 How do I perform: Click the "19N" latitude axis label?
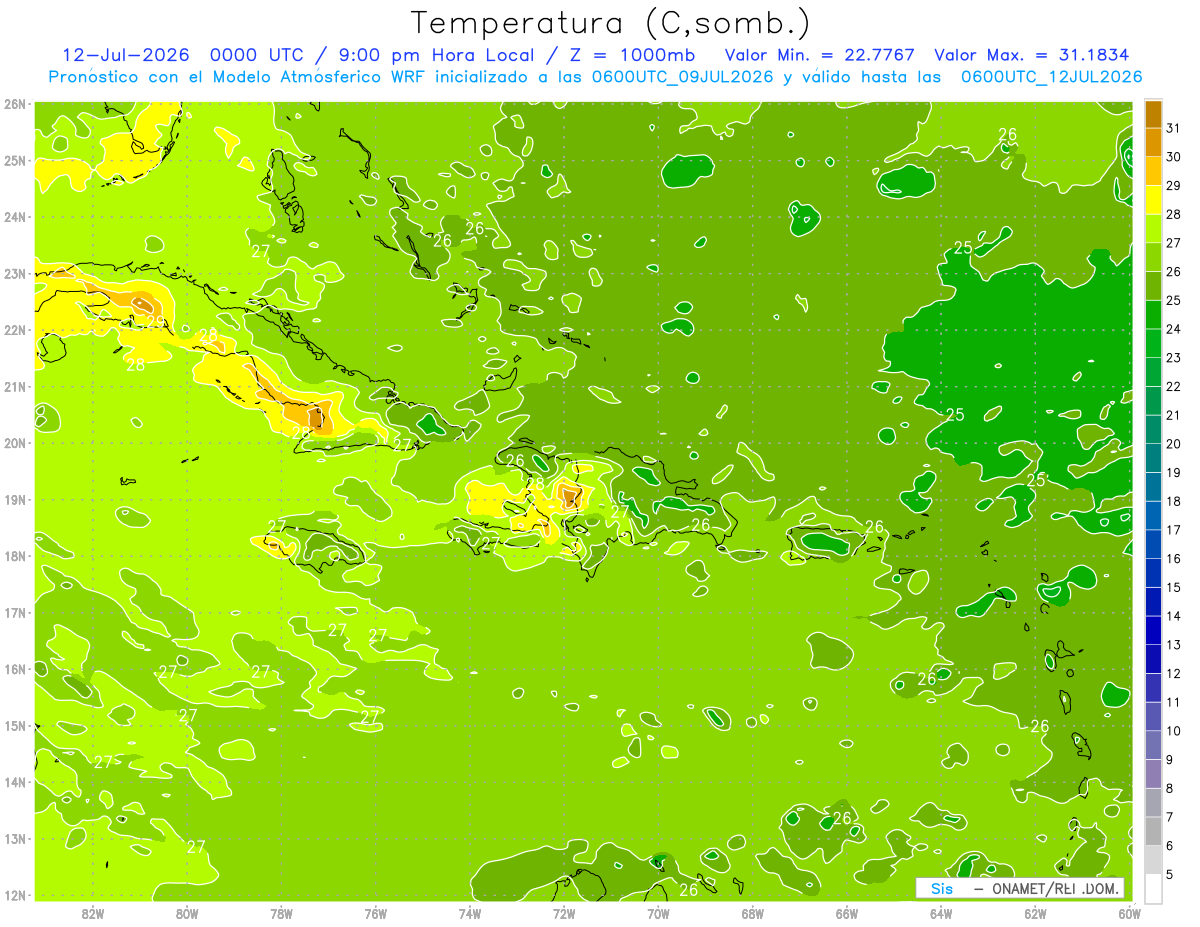(14, 500)
